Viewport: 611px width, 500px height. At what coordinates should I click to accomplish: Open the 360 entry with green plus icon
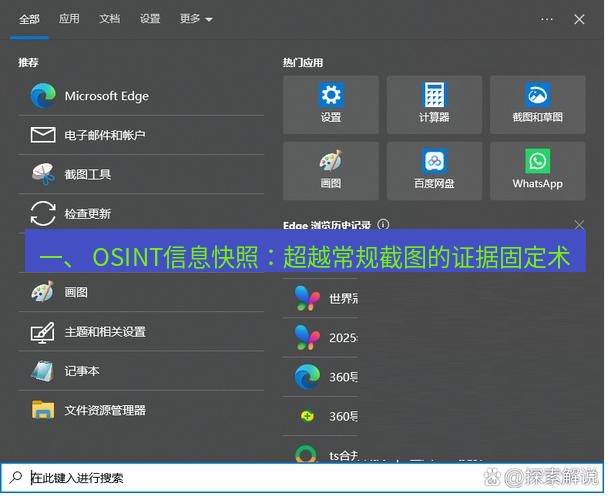click(320, 416)
